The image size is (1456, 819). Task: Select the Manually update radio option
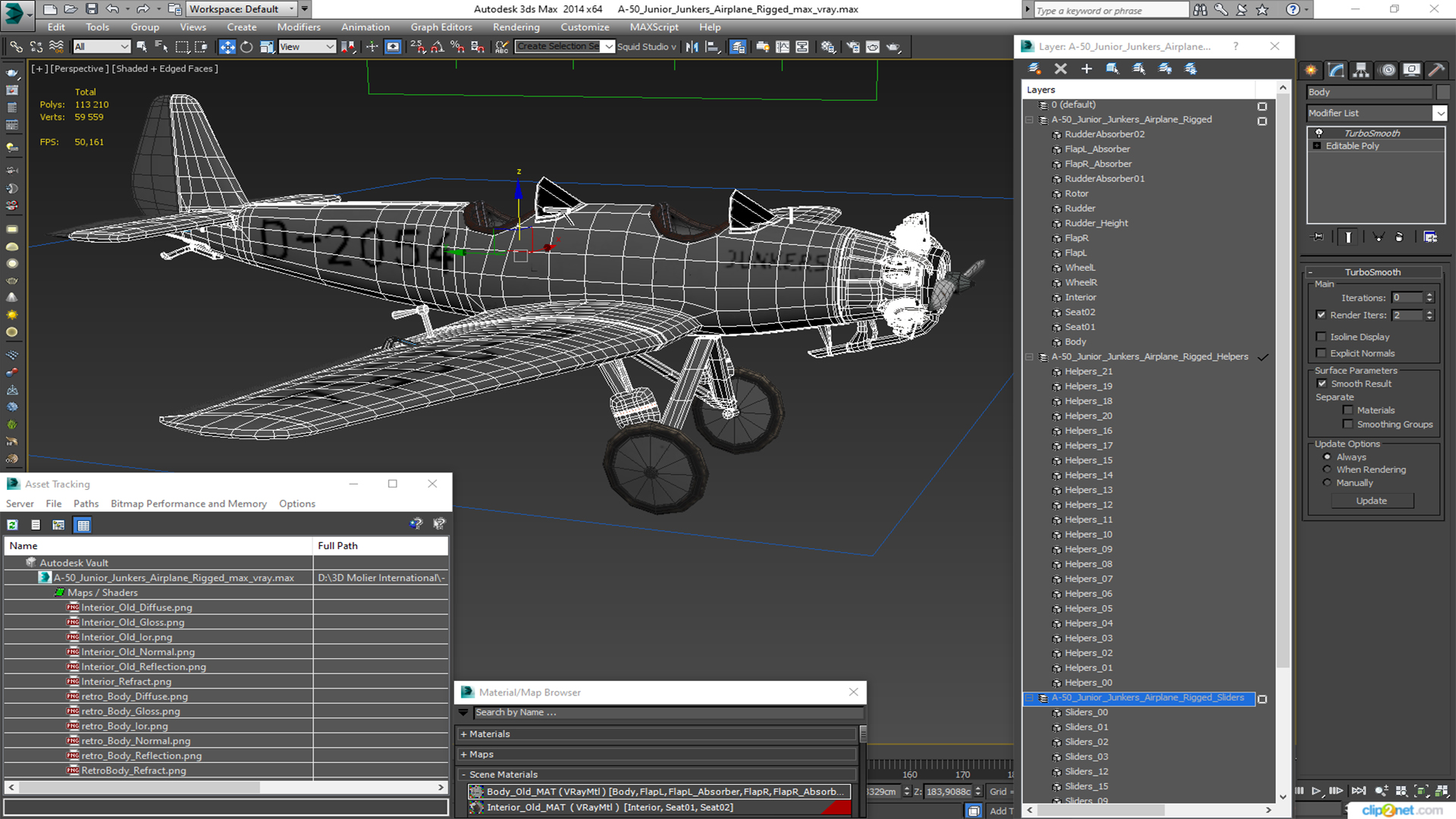pyautogui.click(x=1327, y=483)
